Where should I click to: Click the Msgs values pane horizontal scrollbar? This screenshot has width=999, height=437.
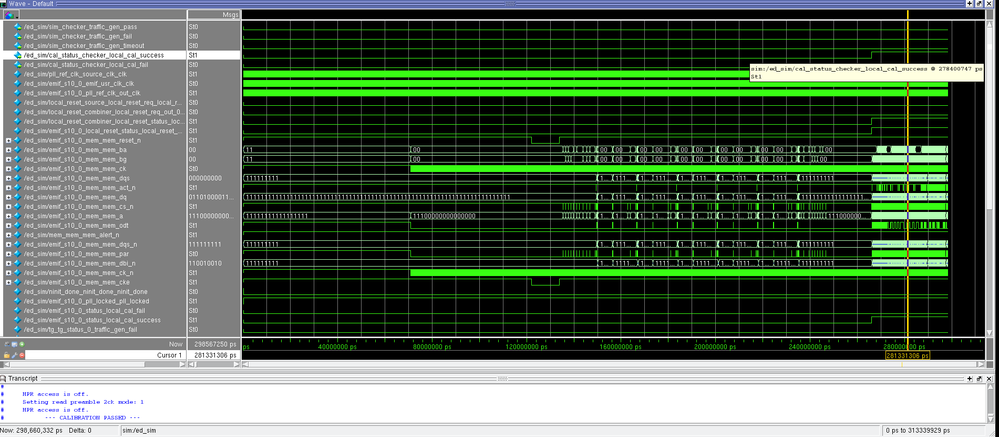[x=214, y=364]
